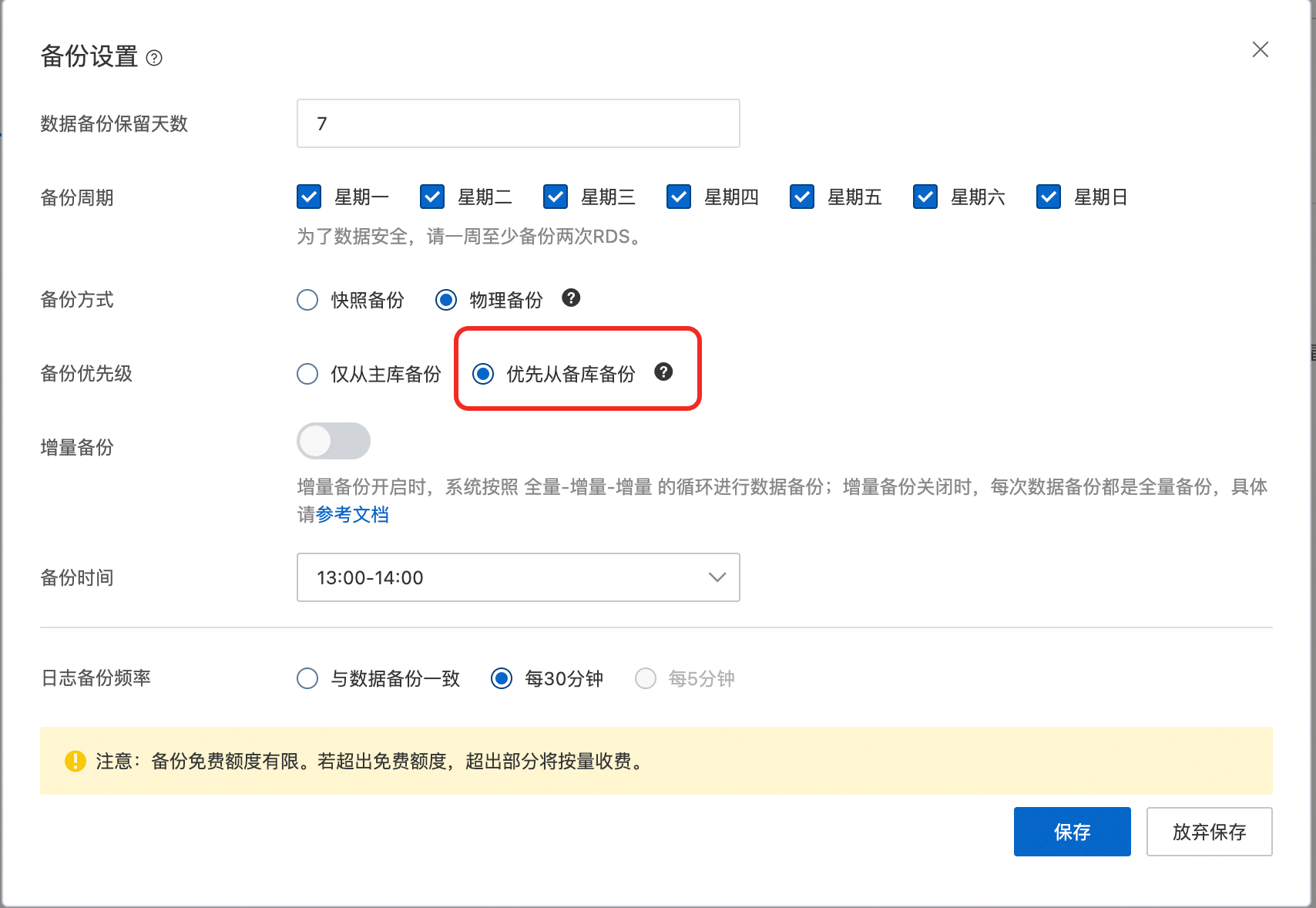Uncheck the 星期三 checkbox
Viewport: 1316px width, 908px height.
pos(556,197)
